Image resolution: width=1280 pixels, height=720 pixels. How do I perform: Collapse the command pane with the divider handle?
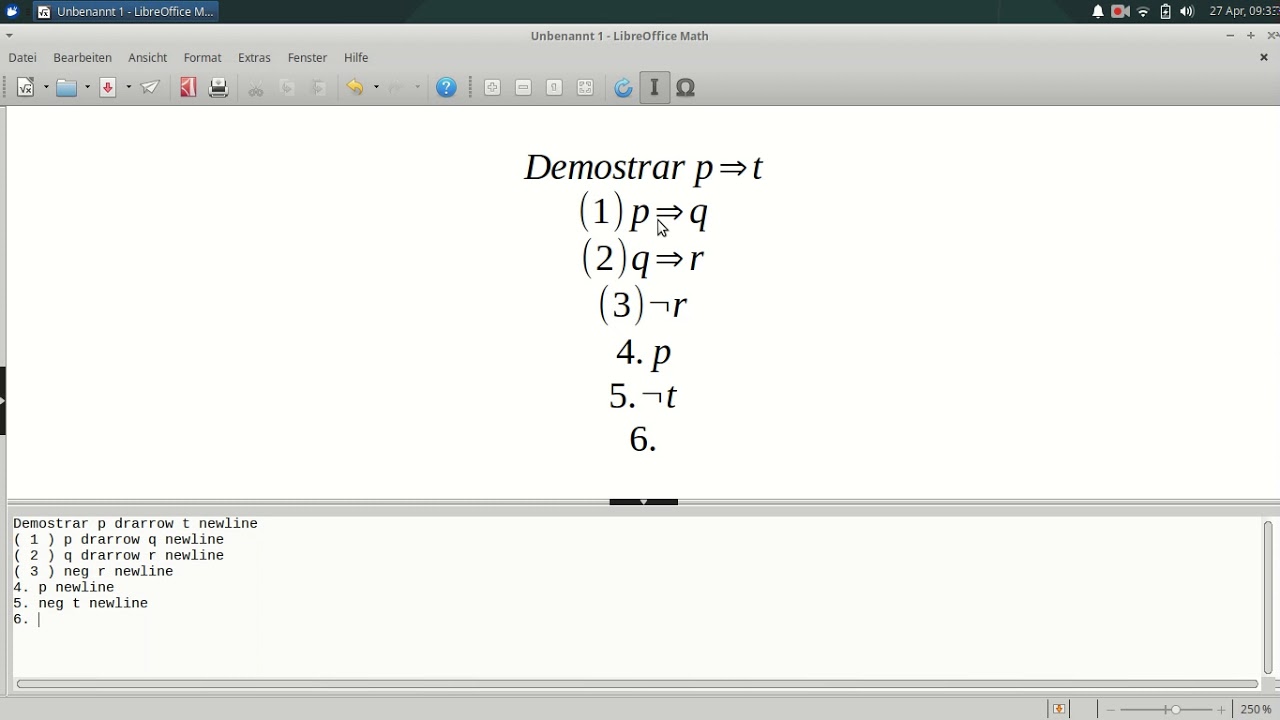click(644, 501)
